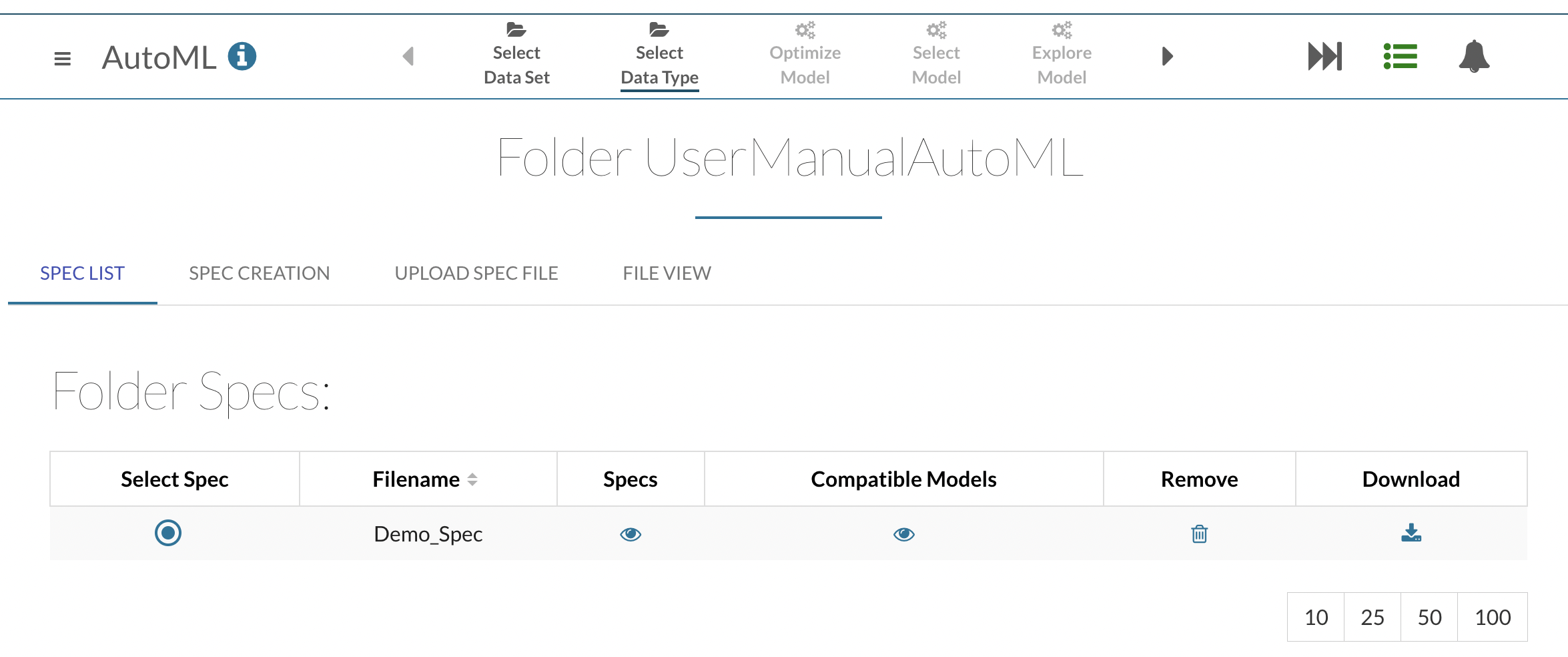Set page size to 100
Image resolution: width=1568 pixels, height=657 pixels.
(x=1492, y=617)
